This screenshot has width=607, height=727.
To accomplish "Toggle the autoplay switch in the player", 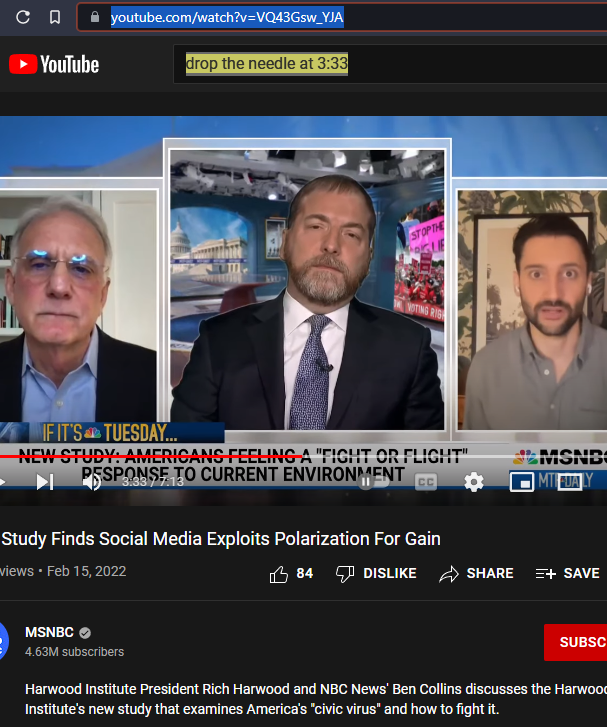I will (x=374, y=482).
